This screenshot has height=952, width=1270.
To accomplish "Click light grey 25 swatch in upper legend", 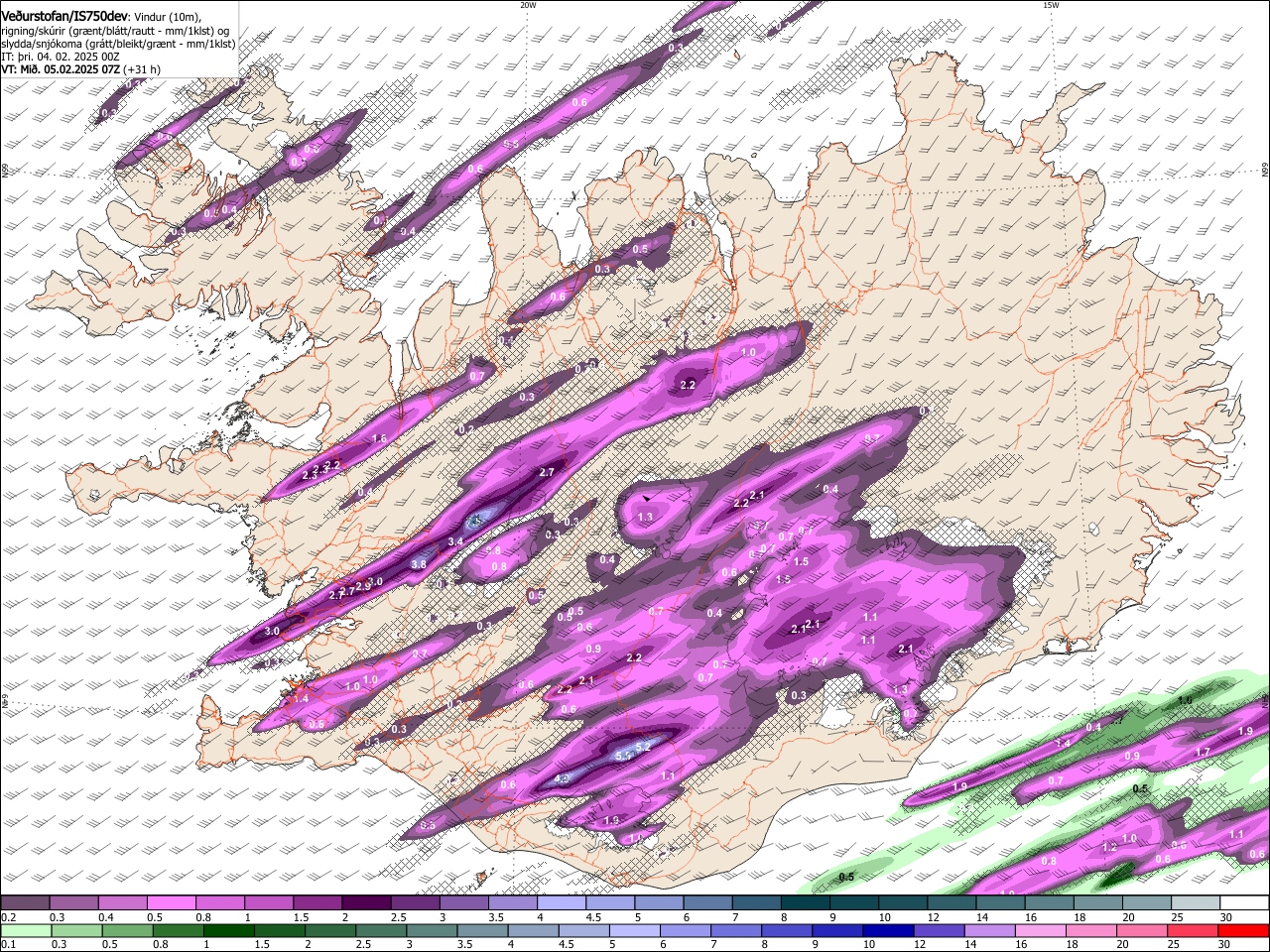I will (1196, 903).
